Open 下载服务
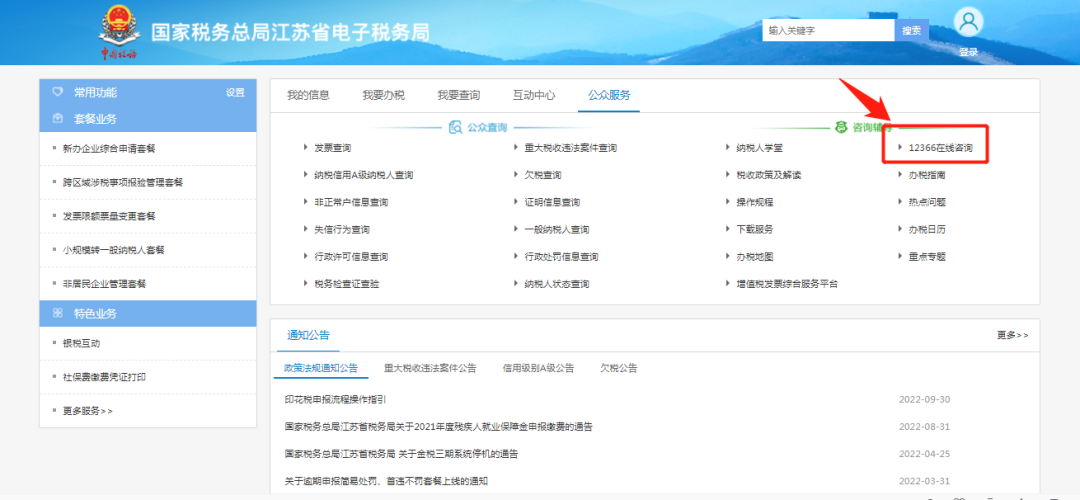 754,229
